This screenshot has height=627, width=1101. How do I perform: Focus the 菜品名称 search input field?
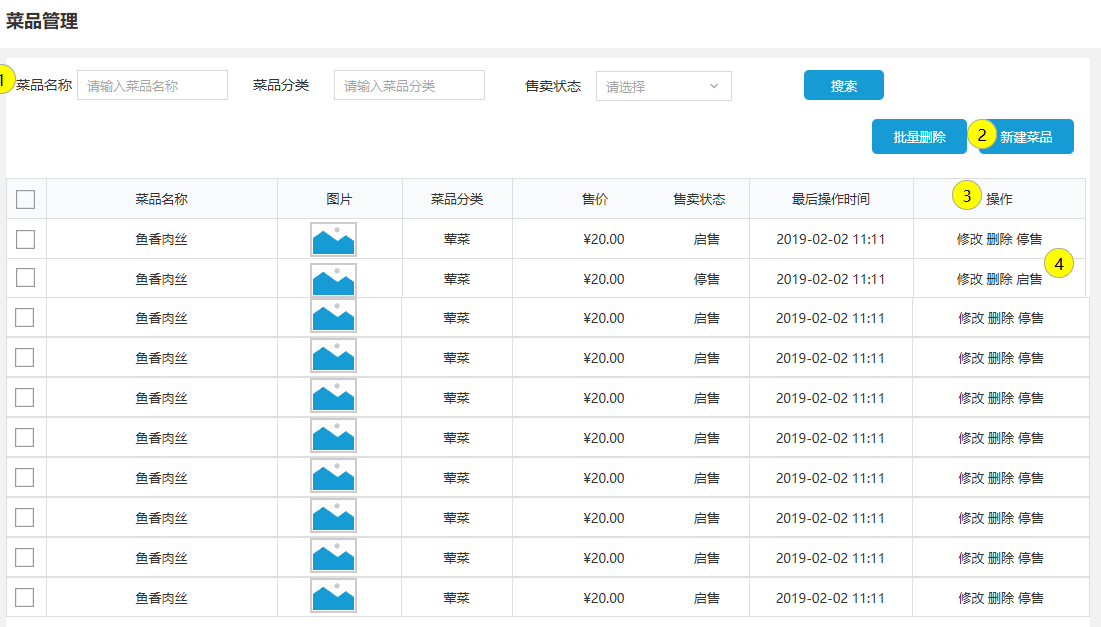pos(152,86)
